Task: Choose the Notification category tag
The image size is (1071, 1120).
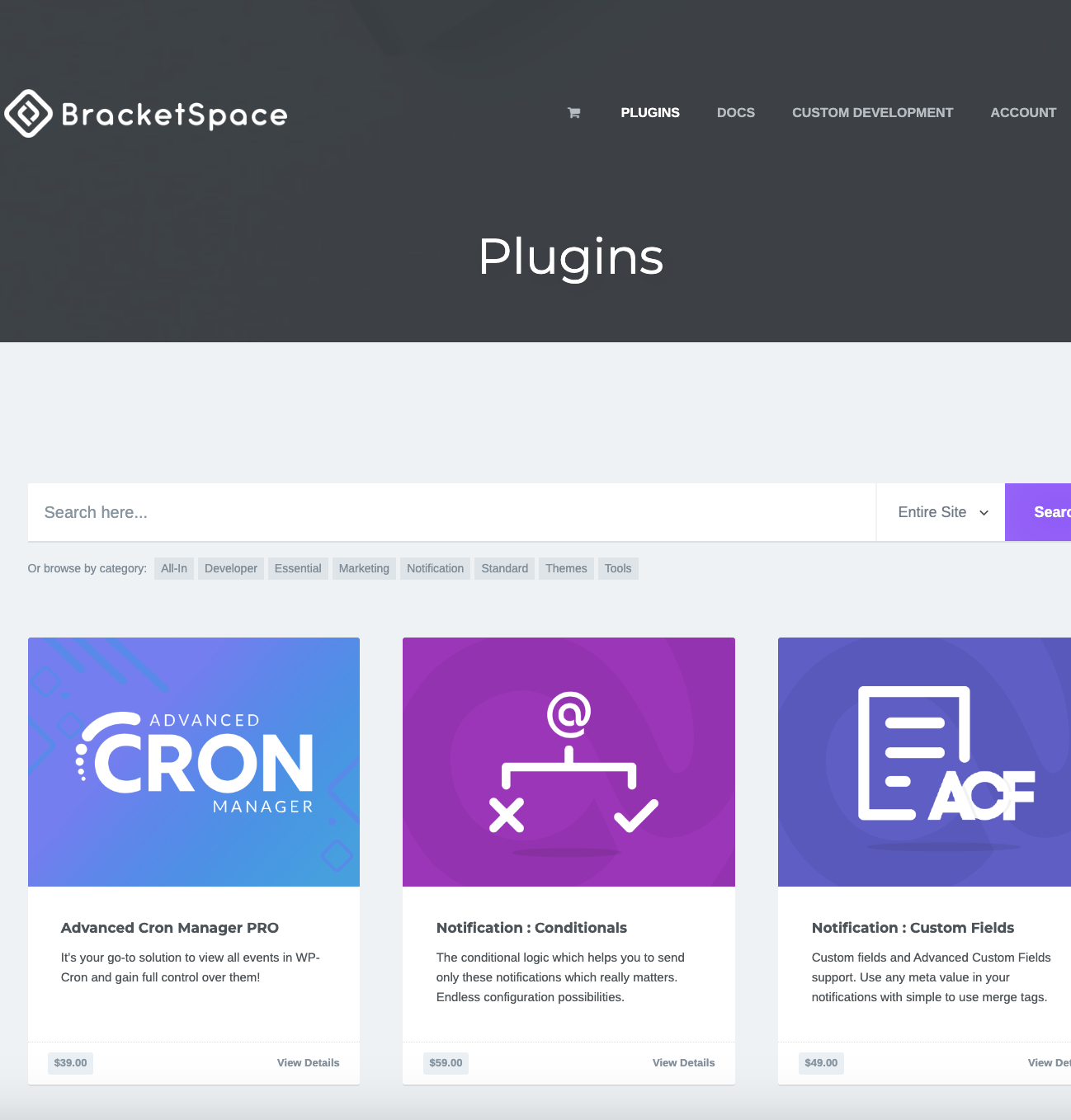Action: pyautogui.click(x=435, y=568)
